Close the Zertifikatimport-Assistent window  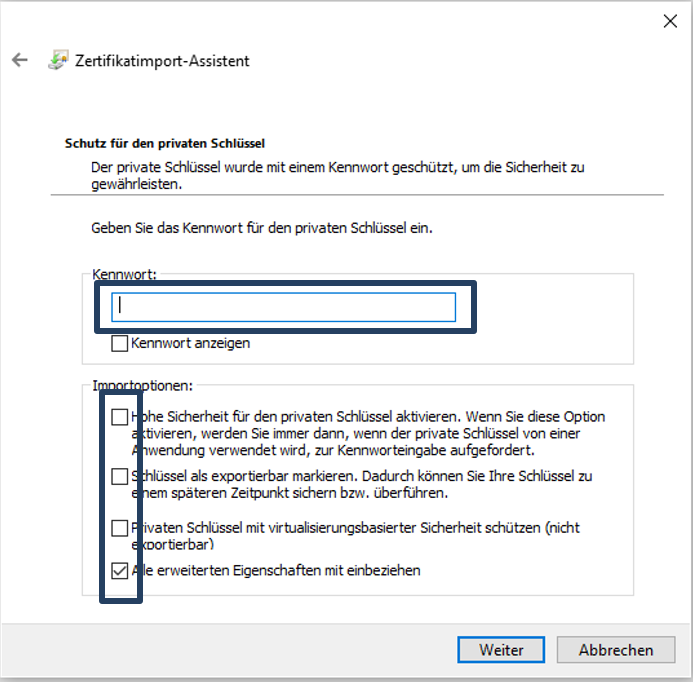(668, 21)
